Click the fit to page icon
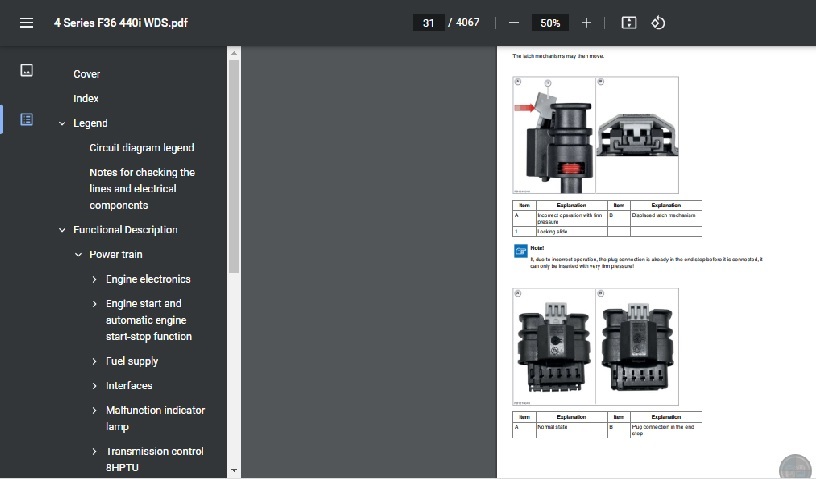Viewport: 816px width, 479px height. pos(628,23)
